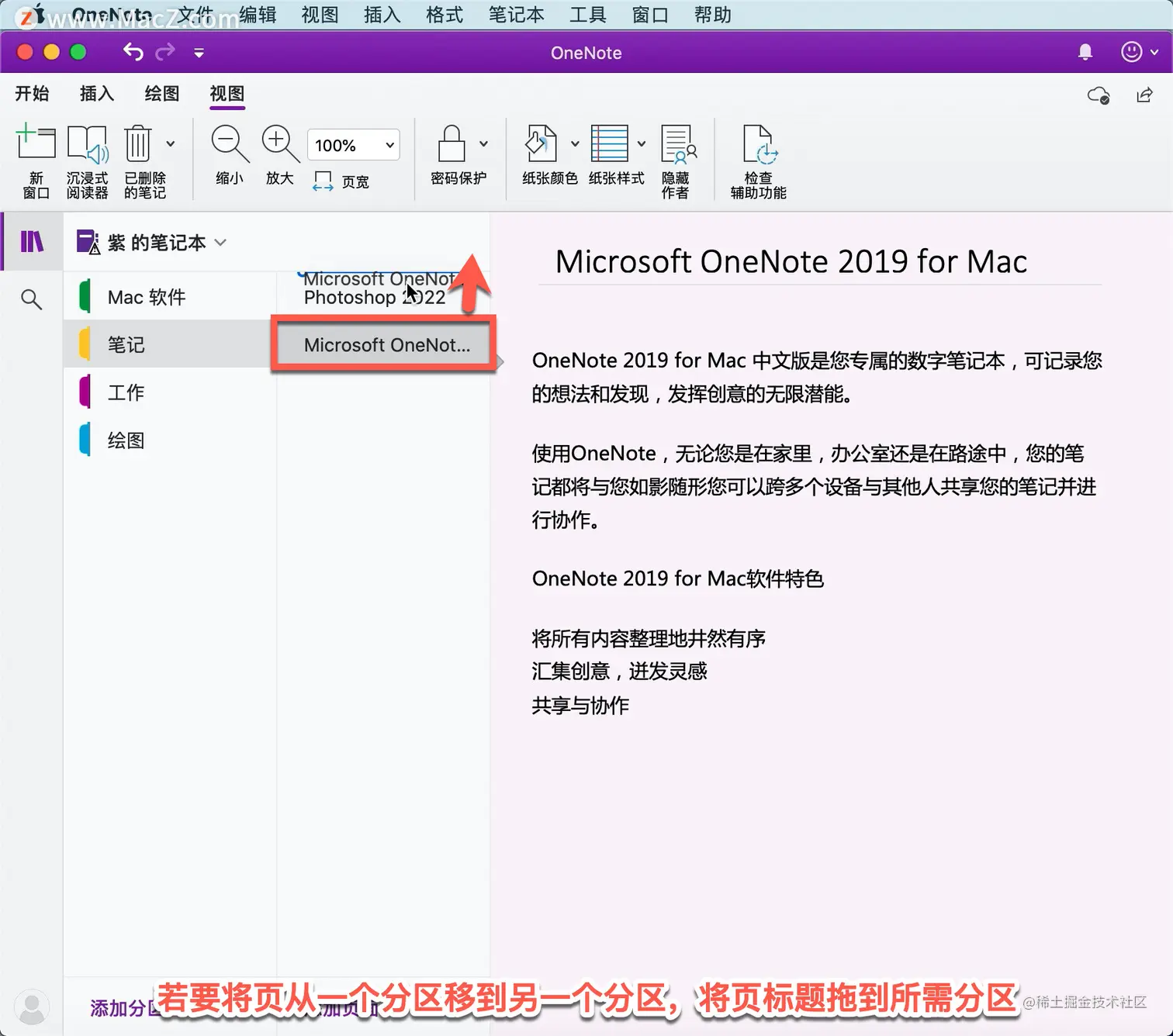Select the 绘图 section in sidebar
The image size is (1173, 1036).
pos(171,440)
